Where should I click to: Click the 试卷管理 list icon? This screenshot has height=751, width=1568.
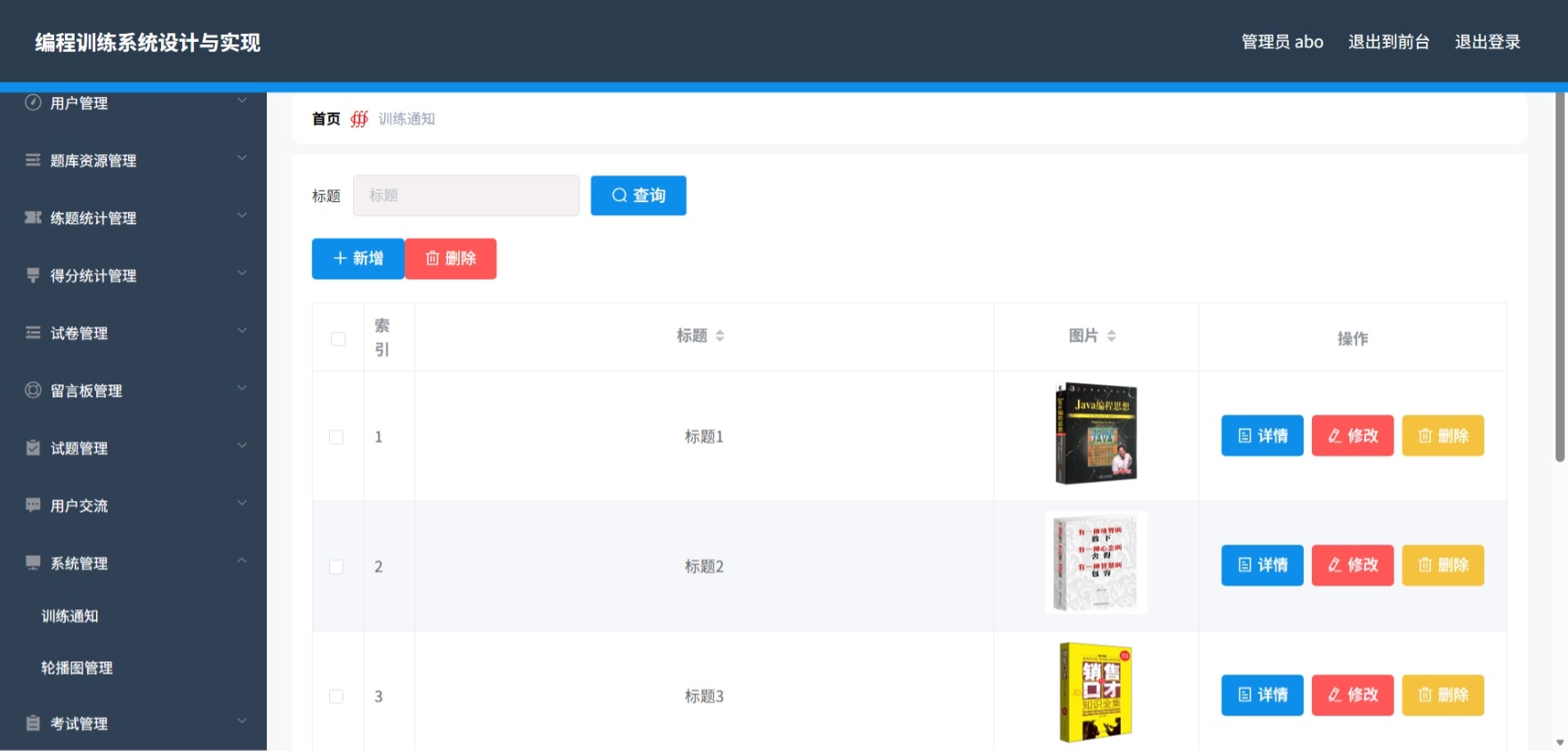point(33,333)
